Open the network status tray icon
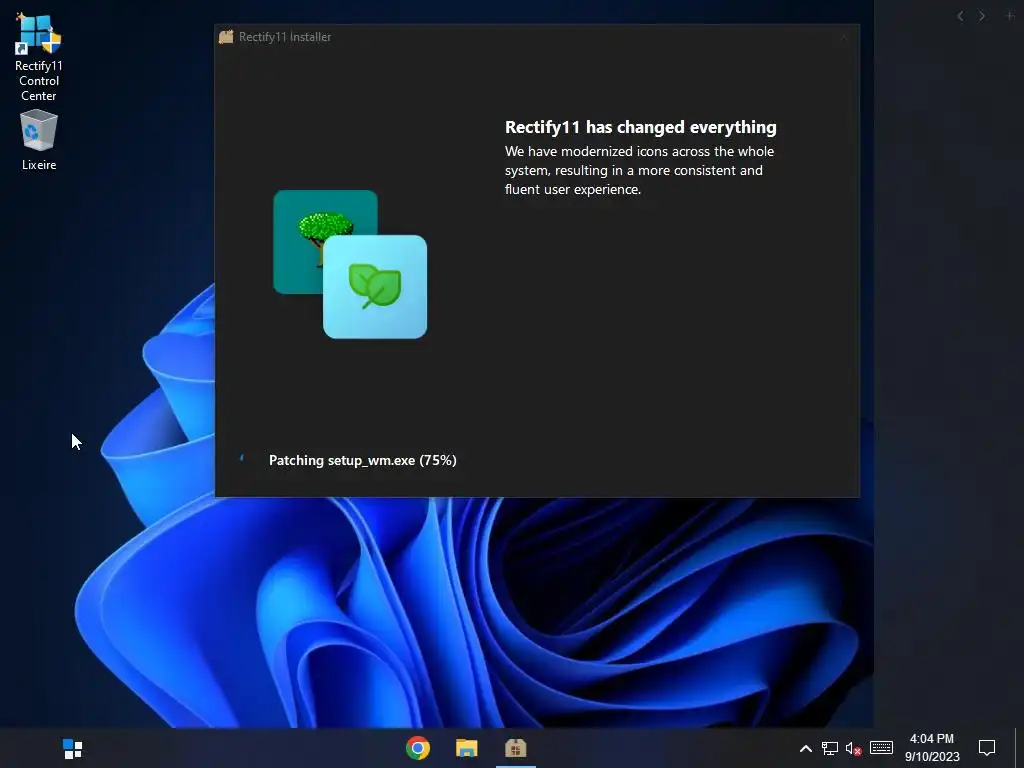Image resolution: width=1024 pixels, height=768 pixels. tap(830, 748)
